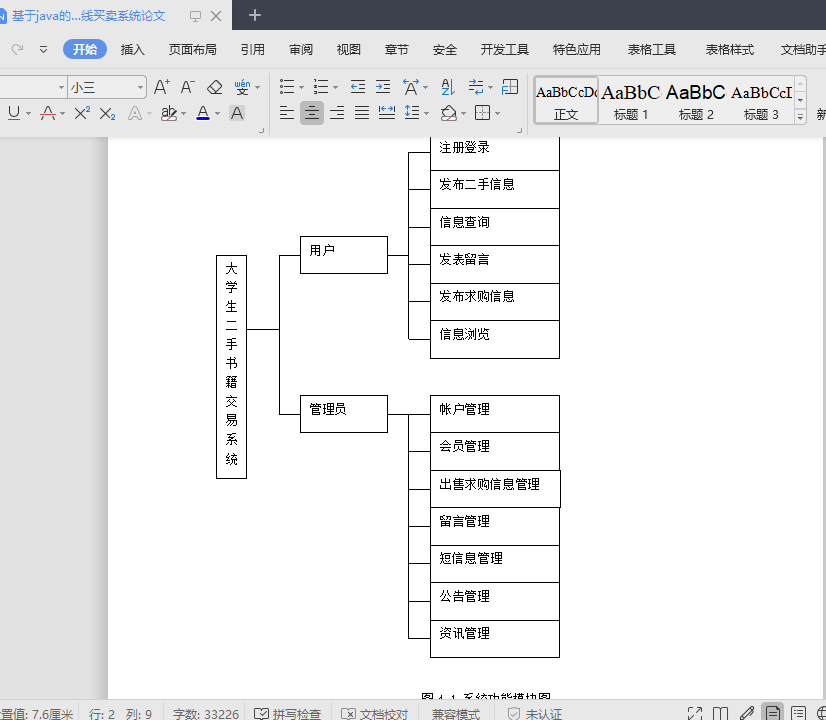The image size is (826, 720).
Task: Open font name dropdown arrow
Action: pyautogui.click(x=61, y=87)
